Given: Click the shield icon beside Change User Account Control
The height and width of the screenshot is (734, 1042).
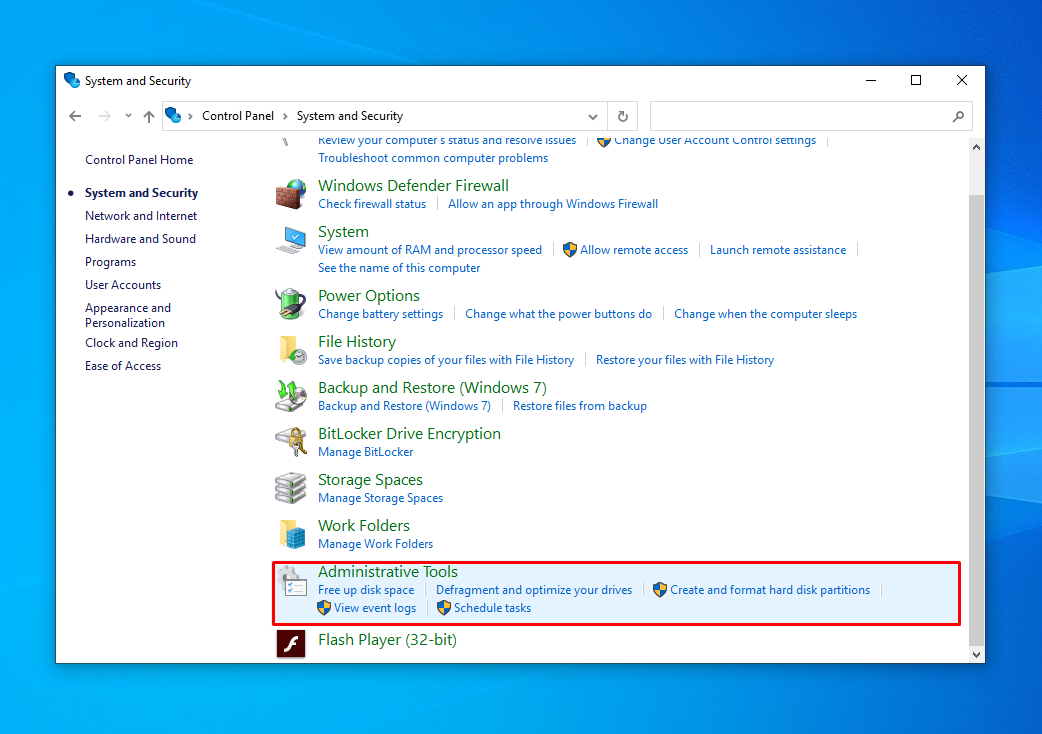Looking at the screenshot, I should (603, 141).
